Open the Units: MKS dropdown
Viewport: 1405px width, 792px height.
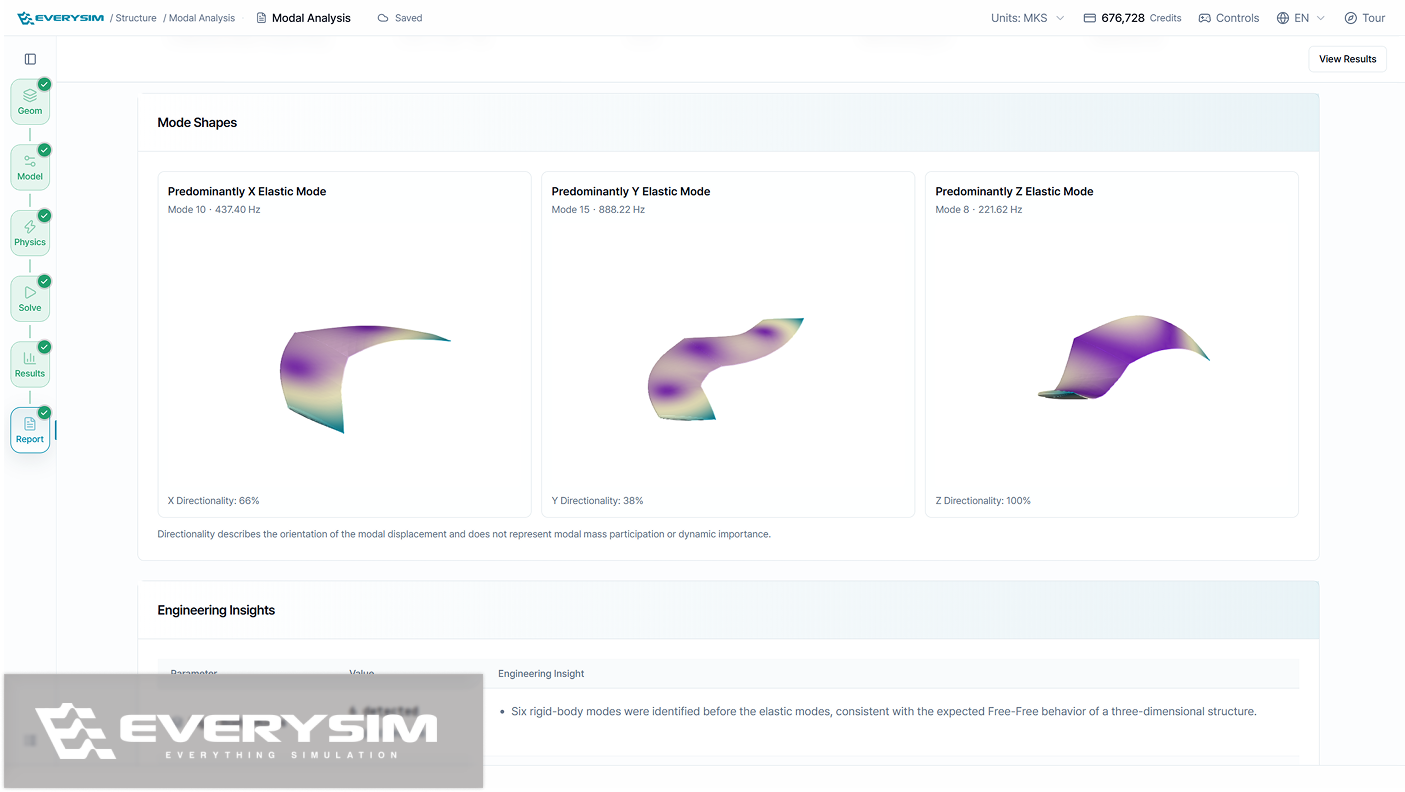[1028, 18]
